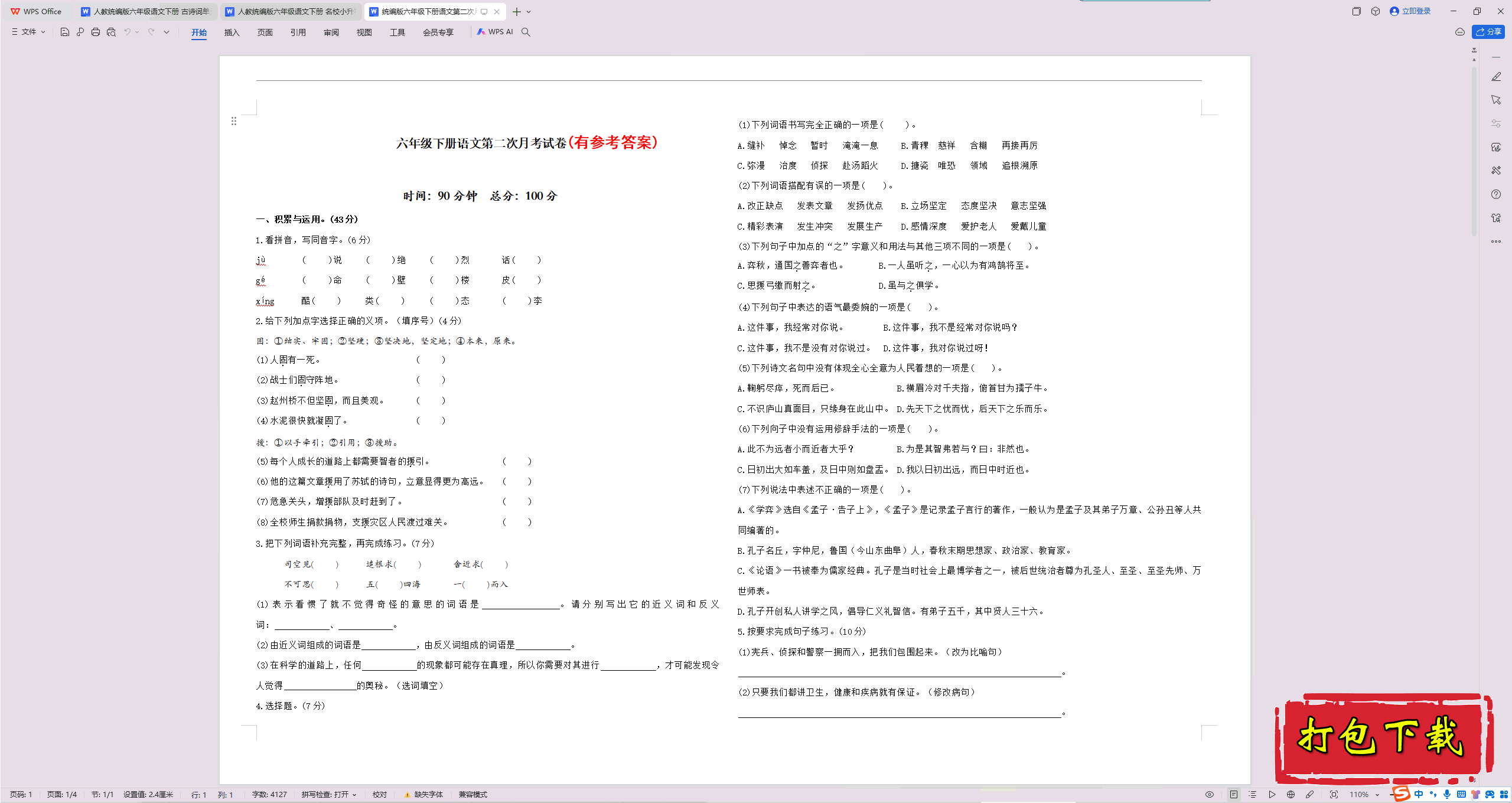The height and width of the screenshot is (803, 1512).
Task: Open Print Preview from quick toolbar
Action: point(111,32)
